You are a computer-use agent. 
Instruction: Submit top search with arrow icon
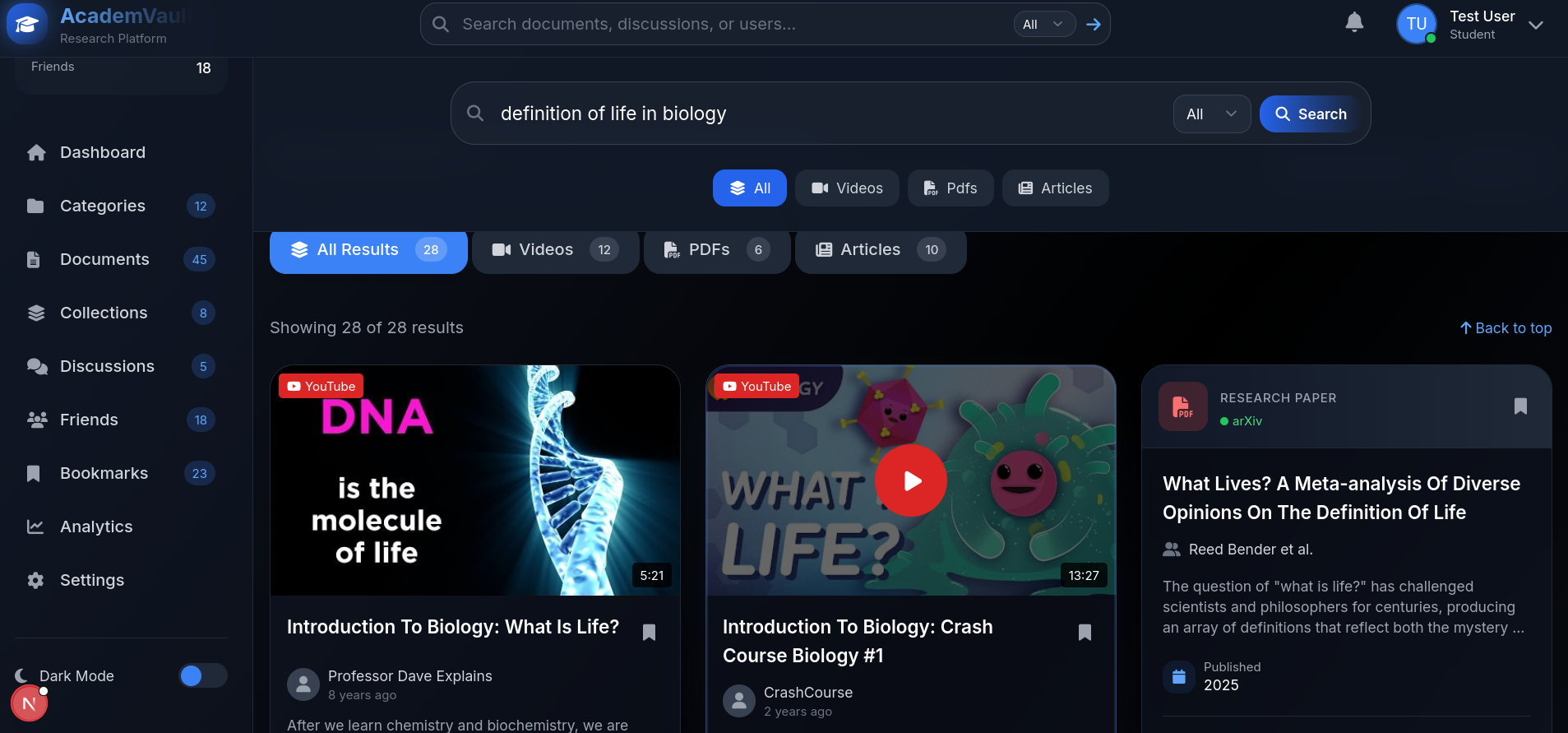click(x=1093, y=24)
